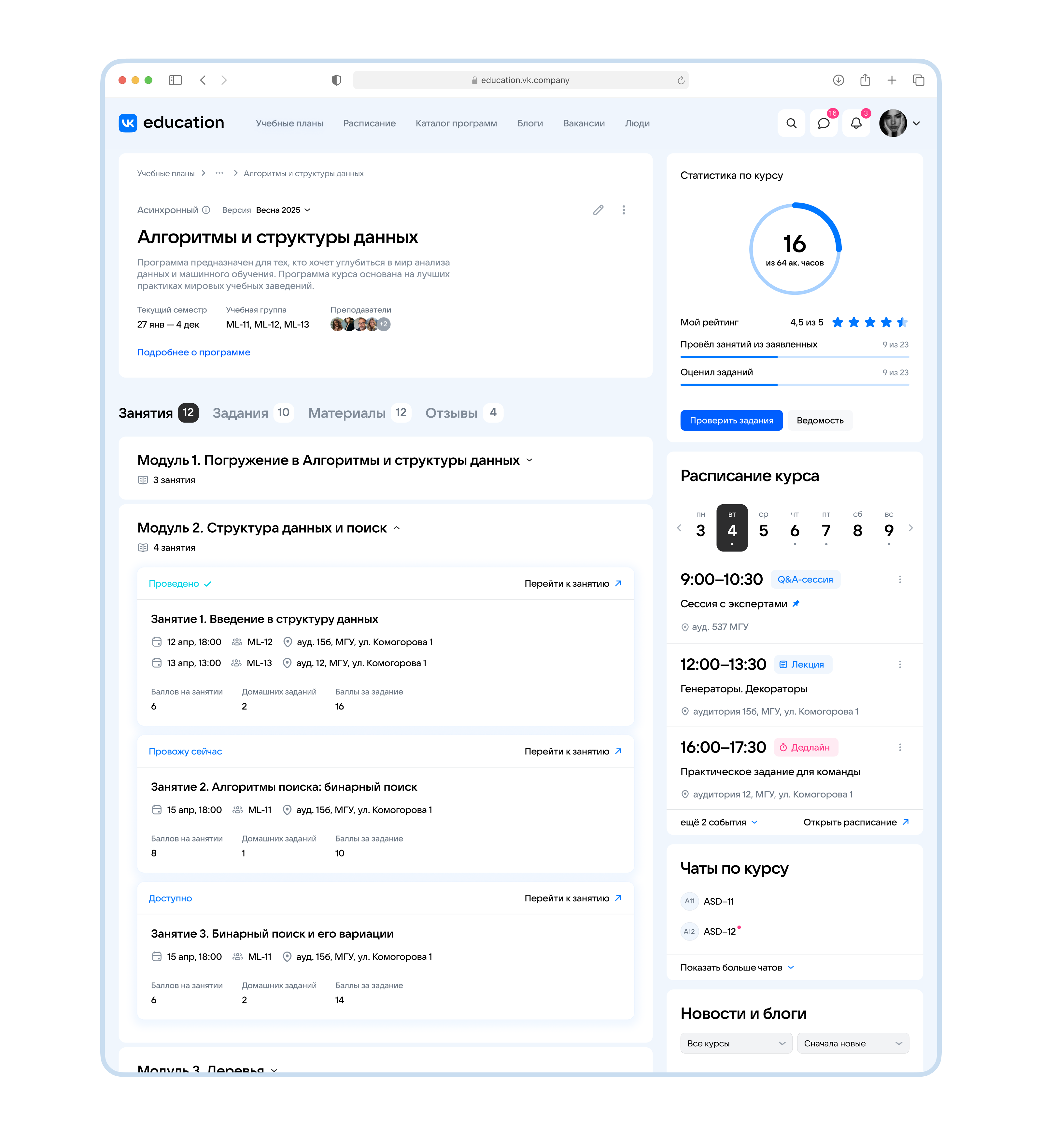Viewport: 1042px width, 1148px height.
Task: Select Wednesday 5 in course schedule
Action: point(763,527)
